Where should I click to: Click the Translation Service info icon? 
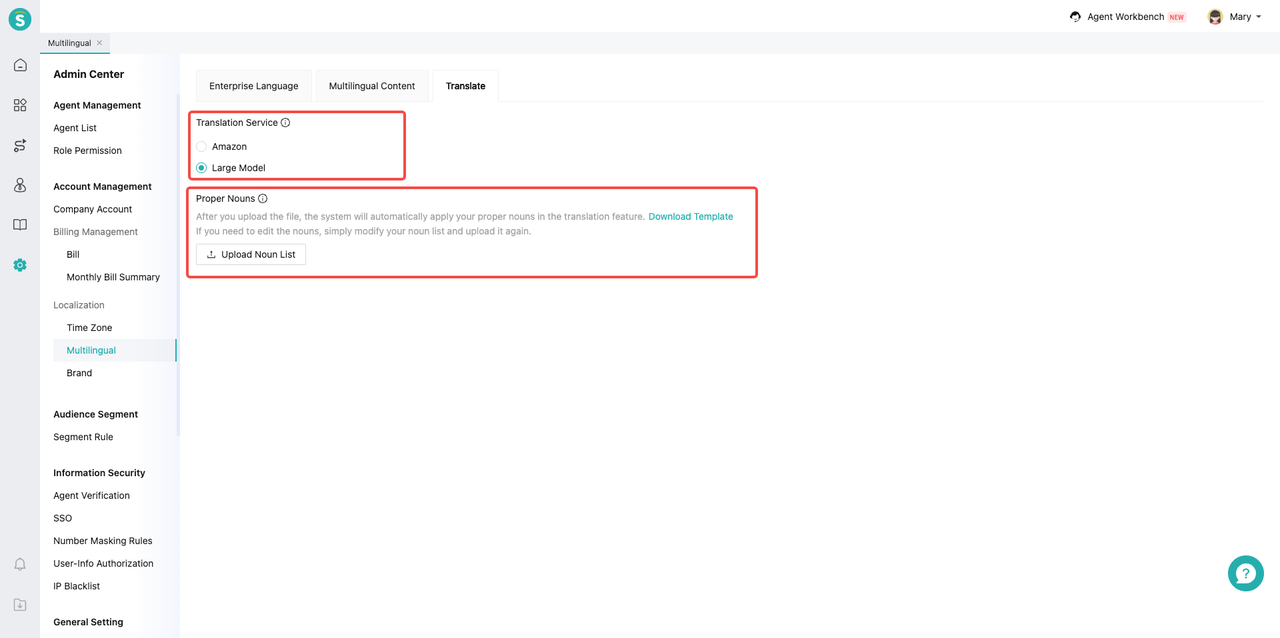pos(285,123)
